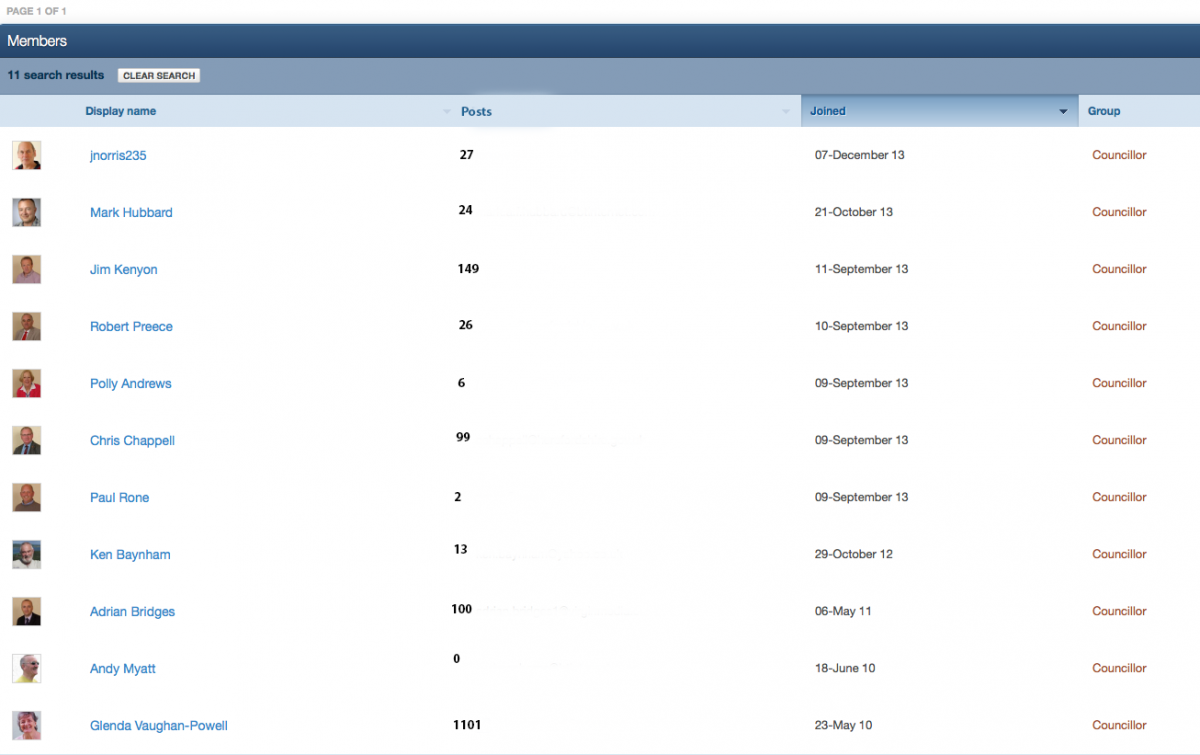Click Adrian Bridges' post count 100
This screenshot has height=755, width=1200.
click(462, 609)
